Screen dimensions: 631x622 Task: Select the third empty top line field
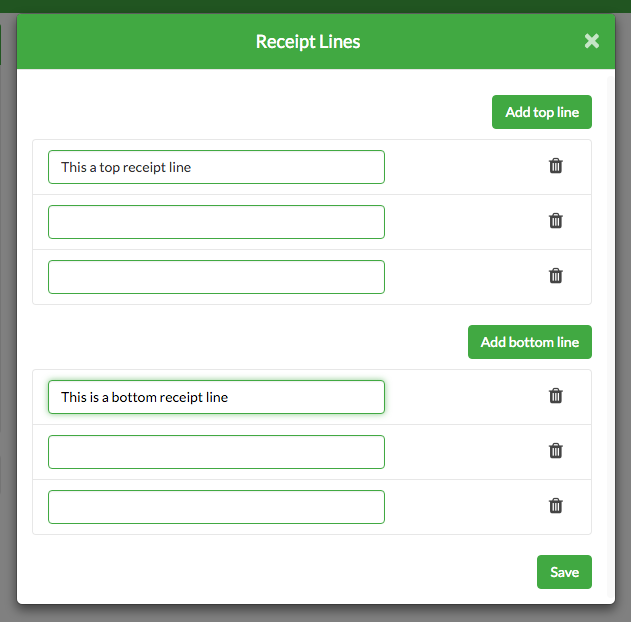tap(217, 277)
